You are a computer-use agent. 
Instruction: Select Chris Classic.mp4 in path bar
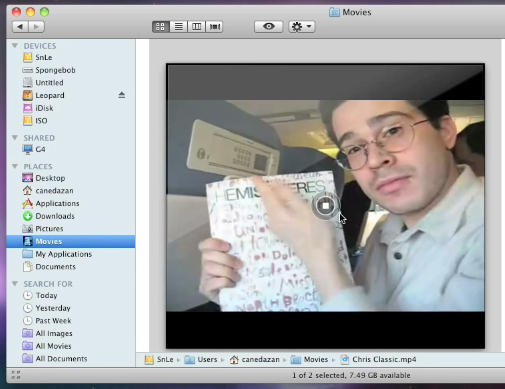(x=378, y=360)
